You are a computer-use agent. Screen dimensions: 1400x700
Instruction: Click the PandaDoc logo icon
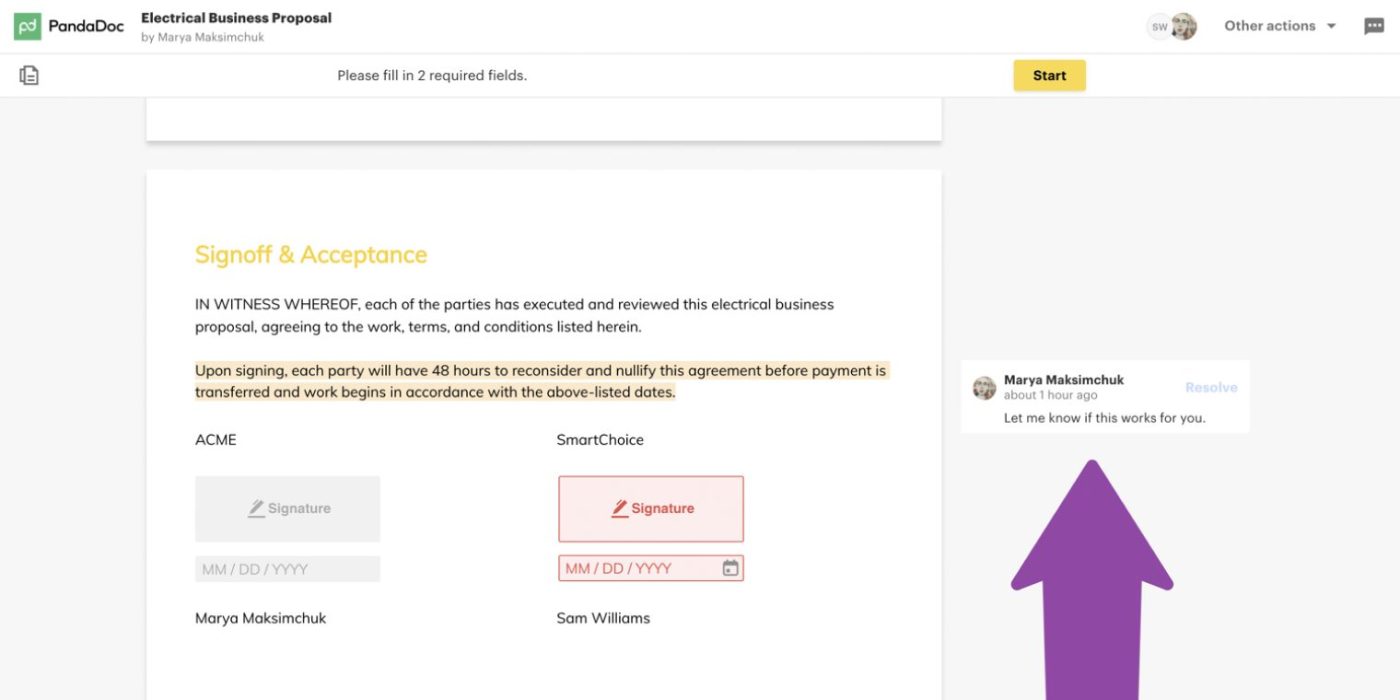pos(27,26)
